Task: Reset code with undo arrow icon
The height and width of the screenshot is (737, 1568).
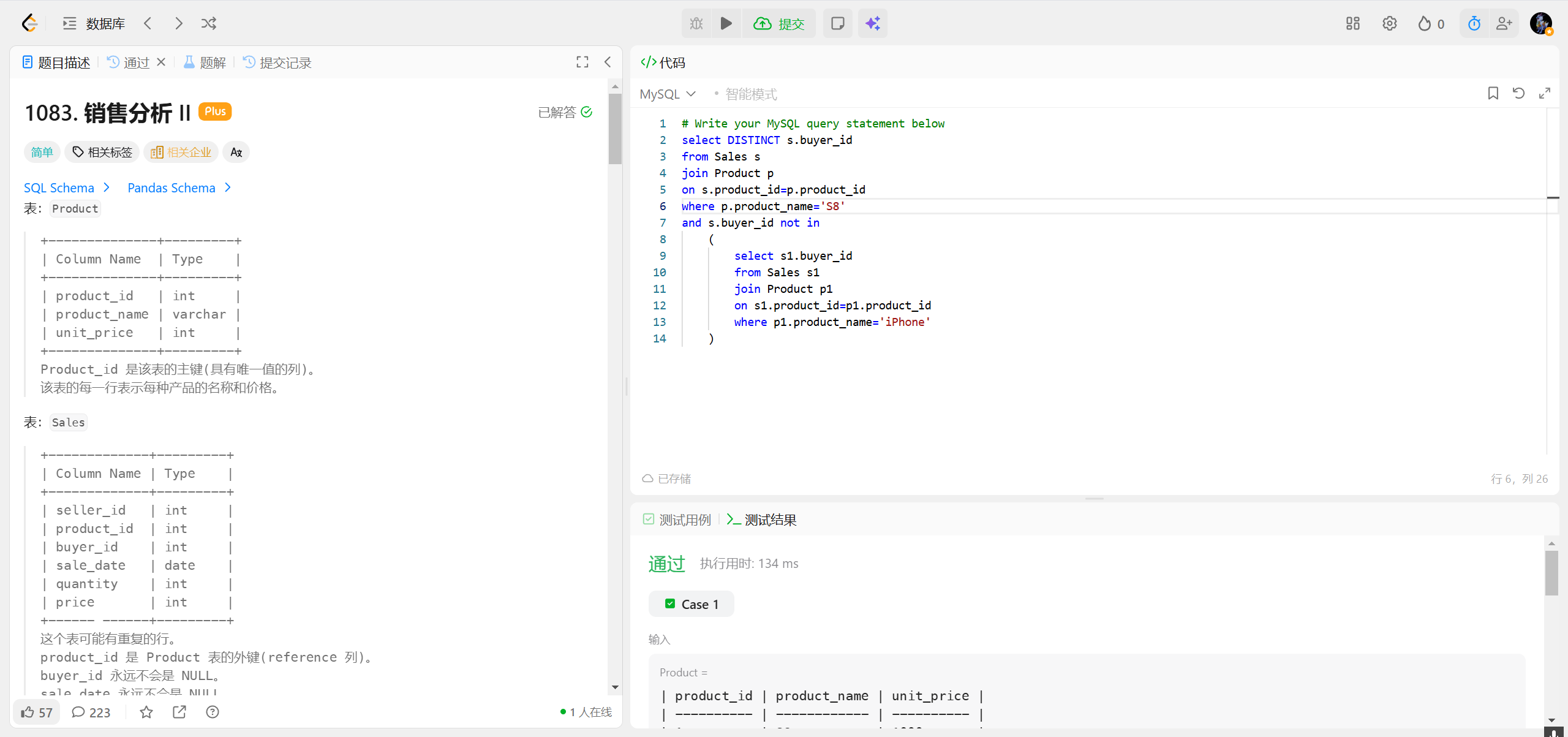Action: click(x=1518, y=93)
